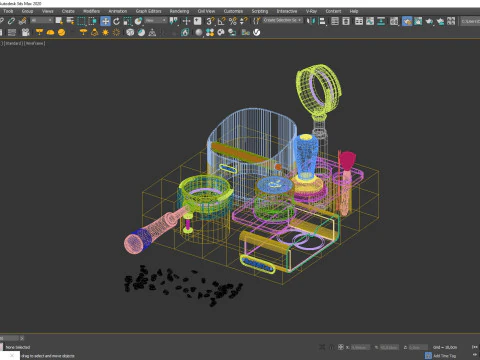Show the Ribbon toggle icon

tap(359, 21)
